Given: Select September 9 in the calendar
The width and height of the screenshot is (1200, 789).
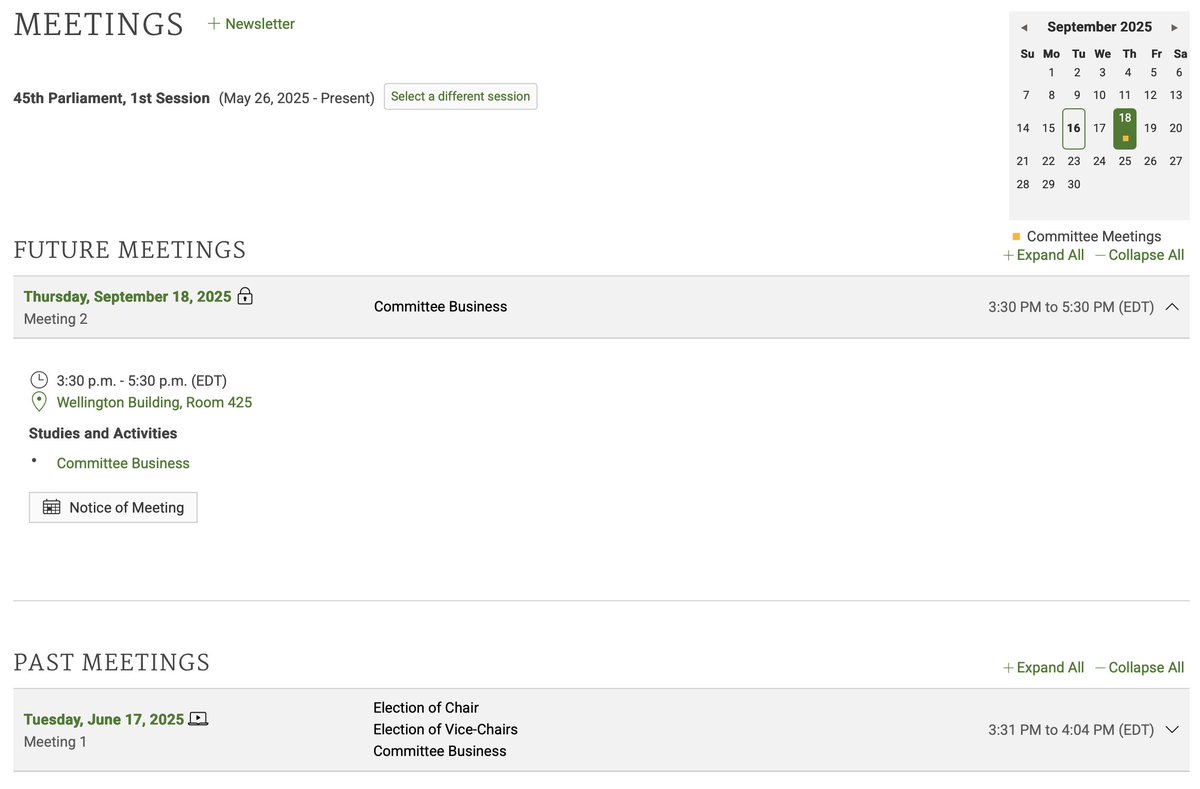Looking at the screenshot, I should coord(1077,95).
